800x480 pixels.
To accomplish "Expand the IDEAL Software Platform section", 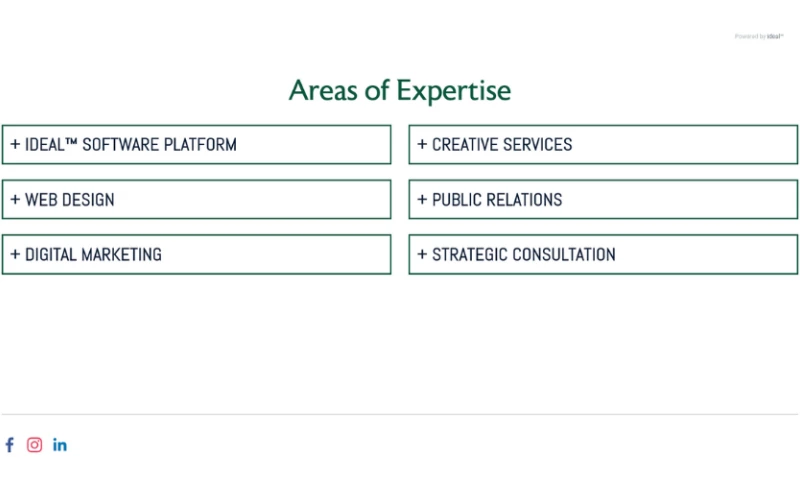I will click(196, 145).
